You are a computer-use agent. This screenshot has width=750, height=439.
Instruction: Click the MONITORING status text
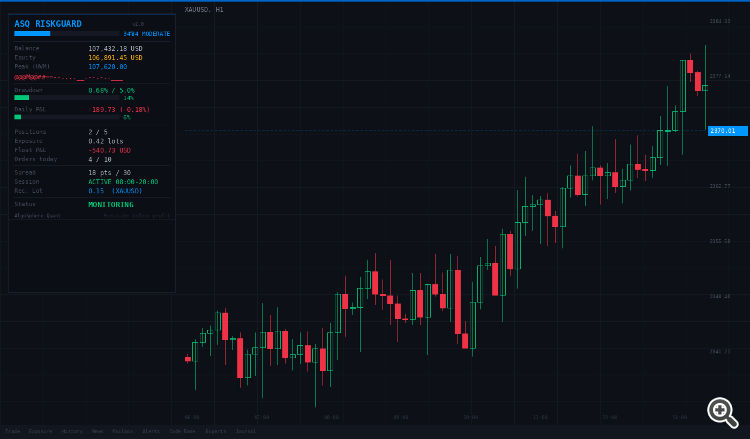pyautogui.click(x=111, y=204)
